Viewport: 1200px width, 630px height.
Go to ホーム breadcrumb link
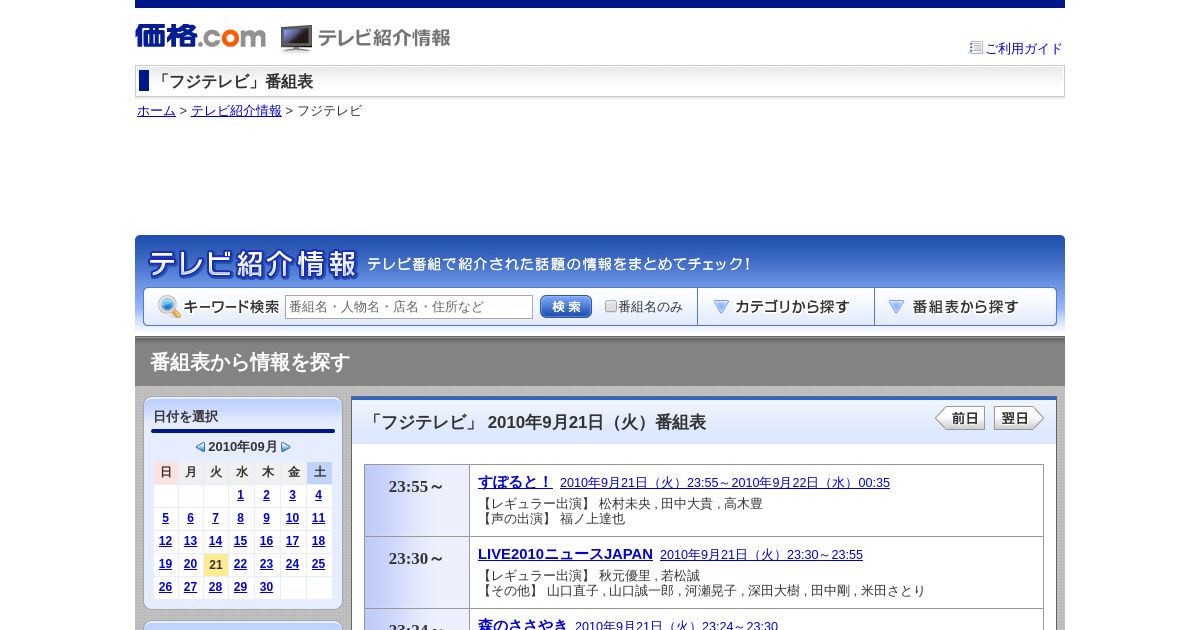(x=156, y=111)
